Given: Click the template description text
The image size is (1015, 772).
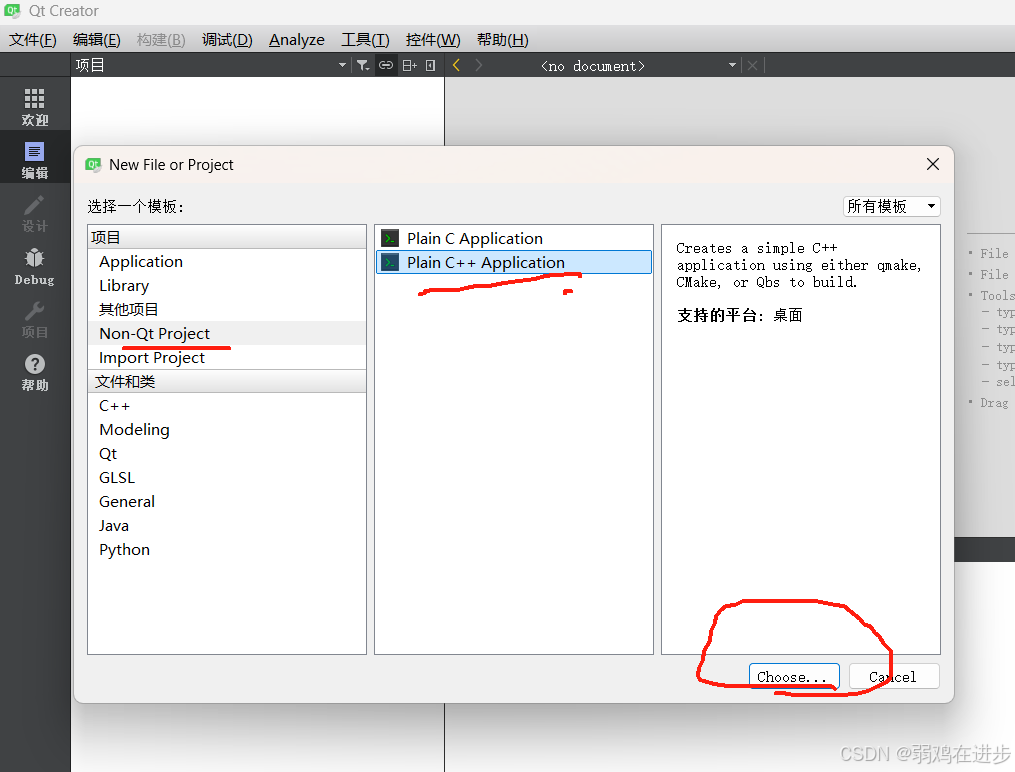Looking at the screenshot, I should 799,265.
